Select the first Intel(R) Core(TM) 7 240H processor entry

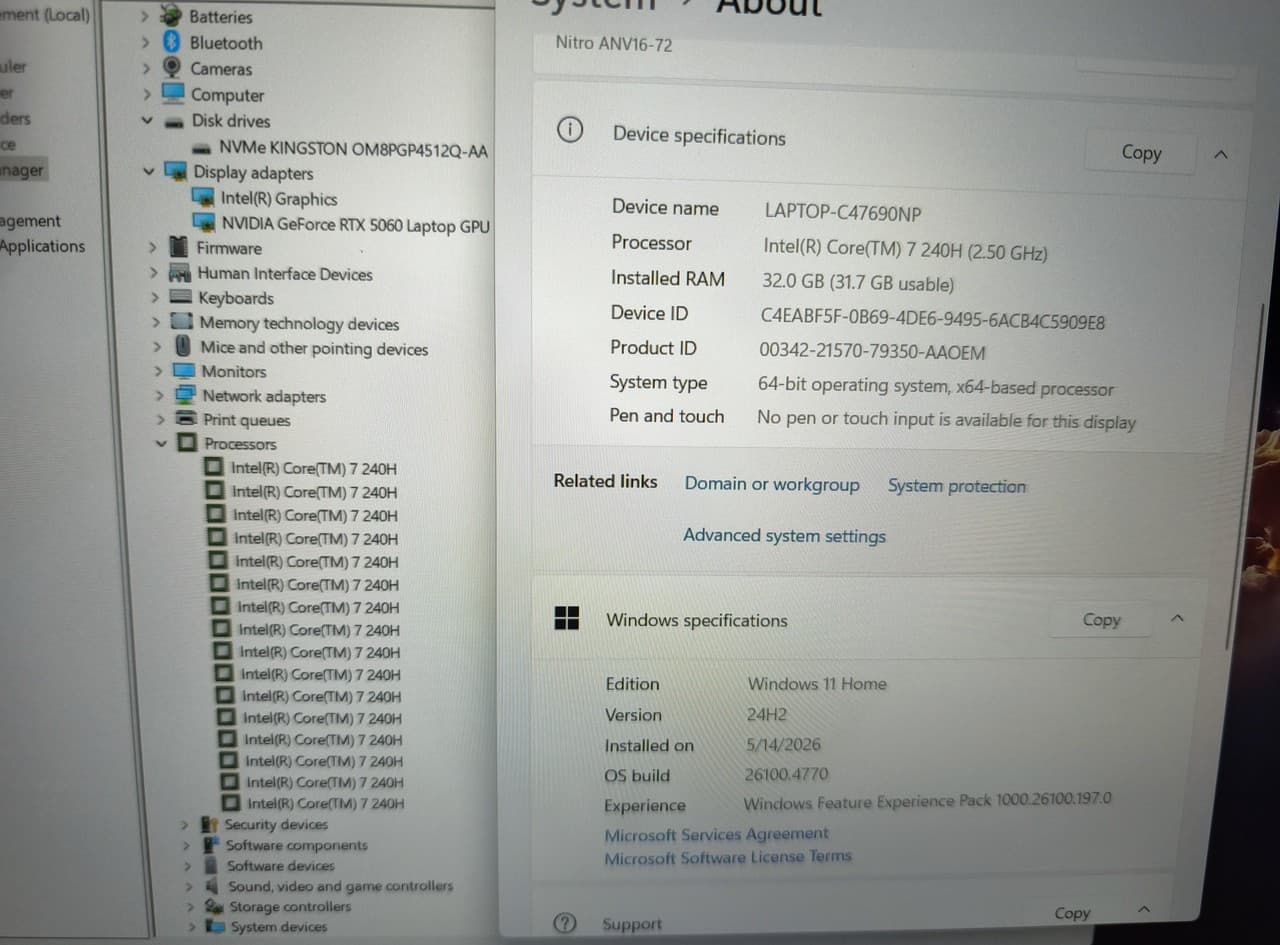coord(313,468)
